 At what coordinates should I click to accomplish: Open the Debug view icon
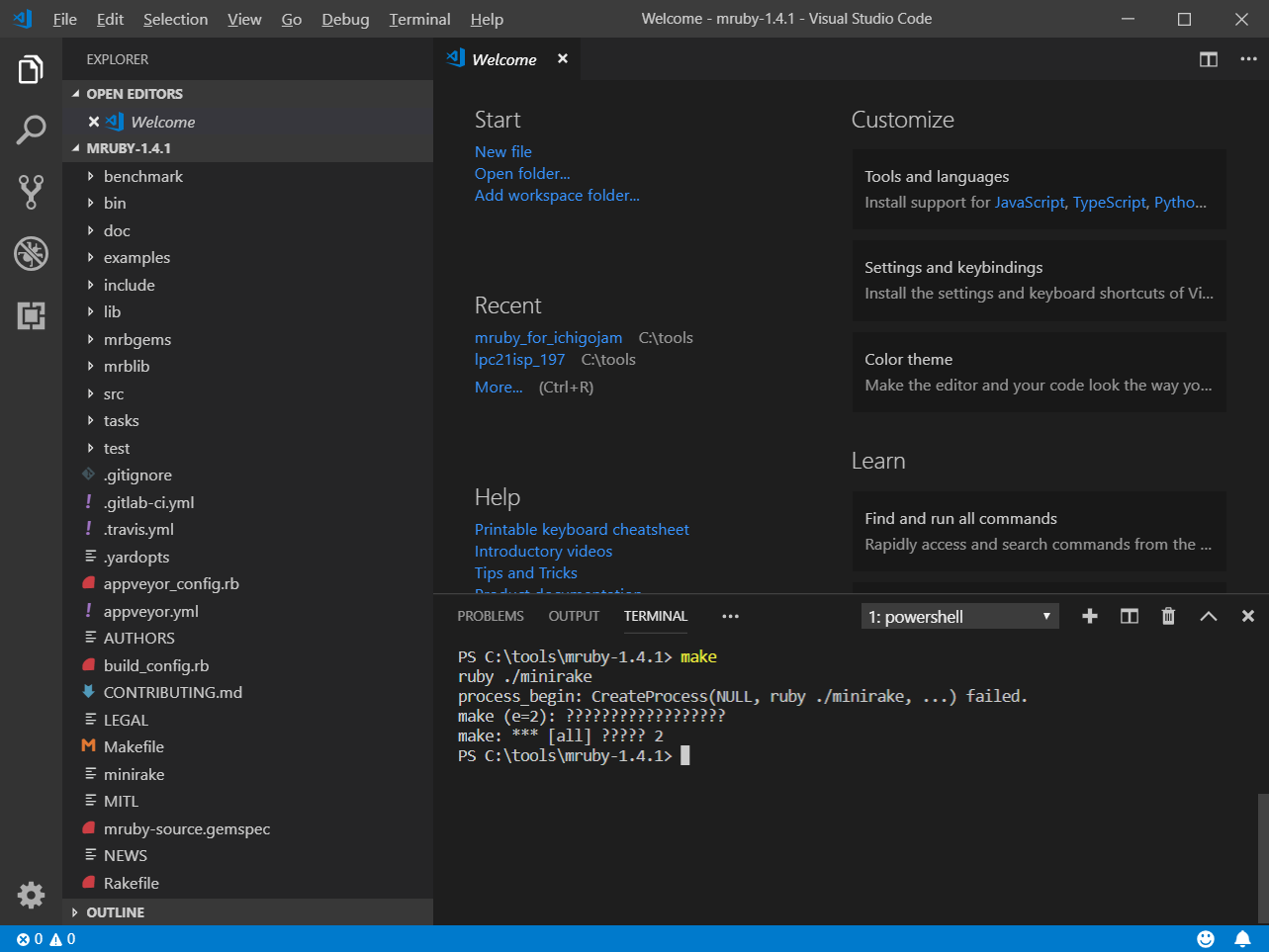click(31, 253)
